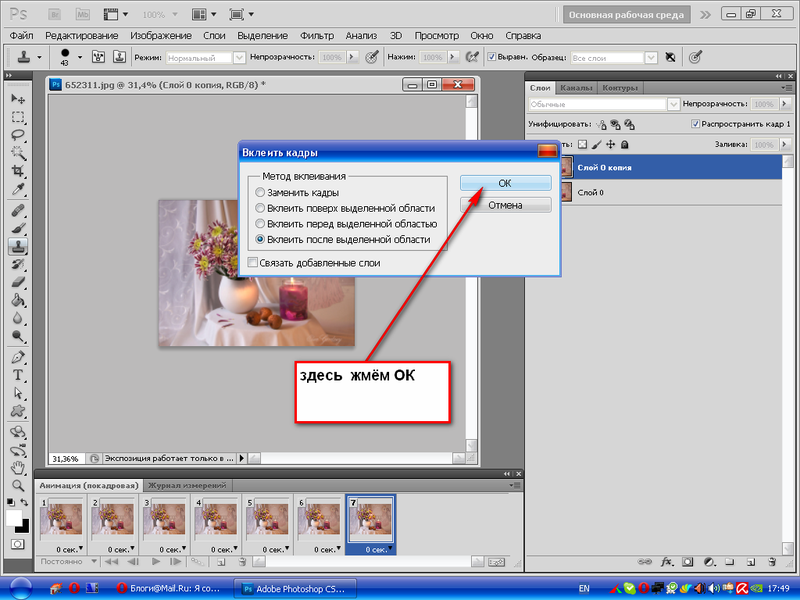Viewport: 800px width, 600px height.
Task: Select animation frame 3 thumbnail
Action: (164, 519)
